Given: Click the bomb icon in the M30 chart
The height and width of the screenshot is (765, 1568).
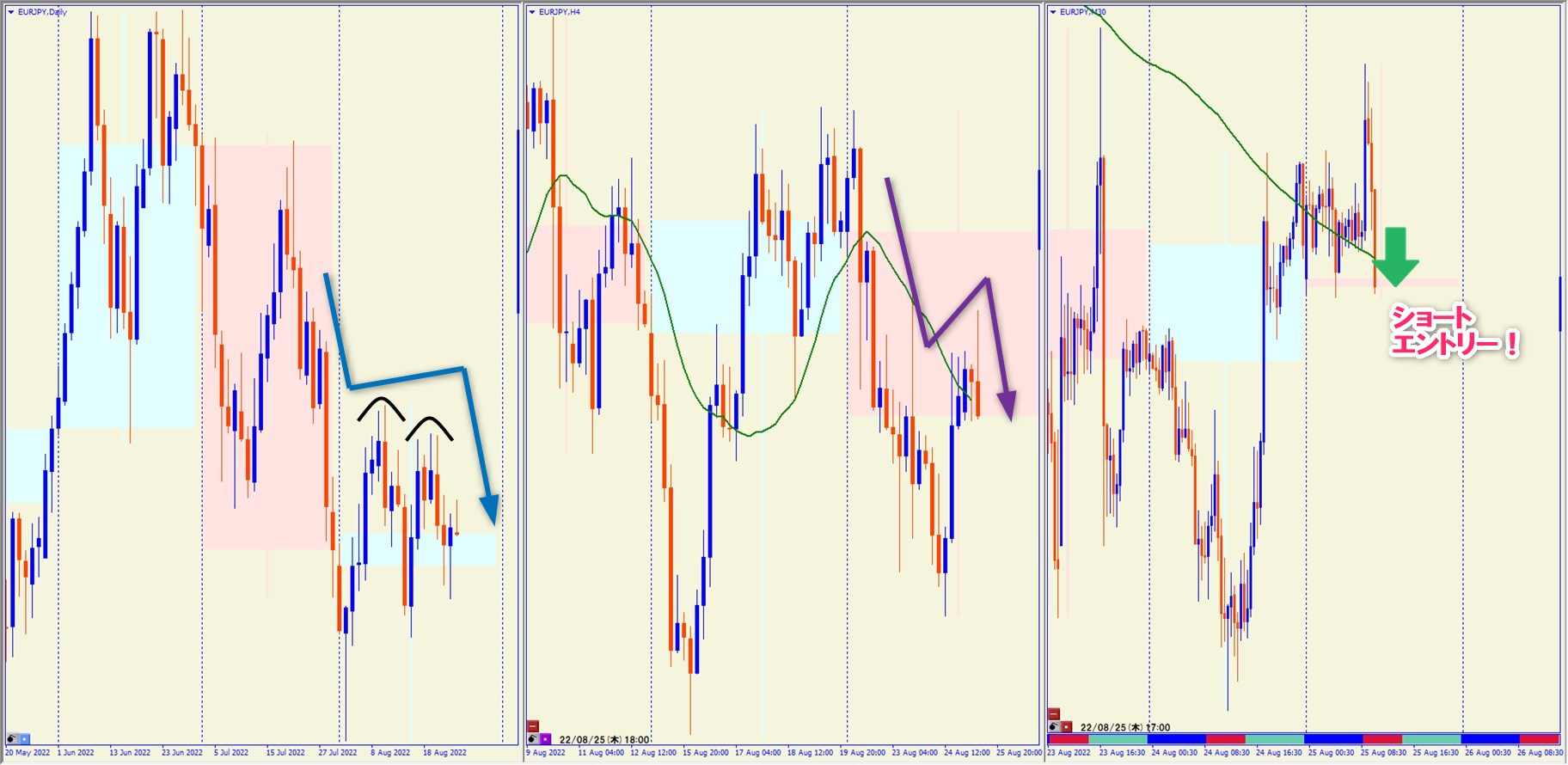Looking at the screenshot, I should coord(1054,726).
